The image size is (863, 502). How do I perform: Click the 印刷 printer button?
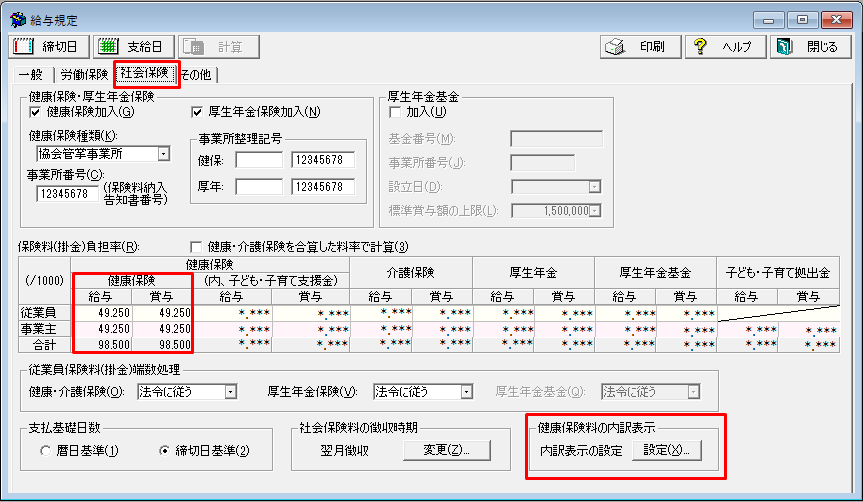tap(641, 47)
